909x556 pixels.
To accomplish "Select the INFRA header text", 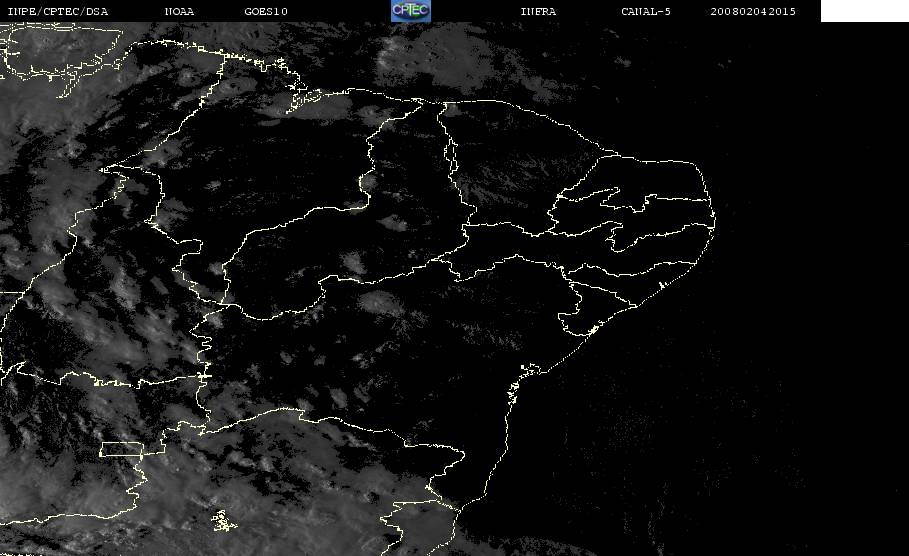I will pos(538,11).
